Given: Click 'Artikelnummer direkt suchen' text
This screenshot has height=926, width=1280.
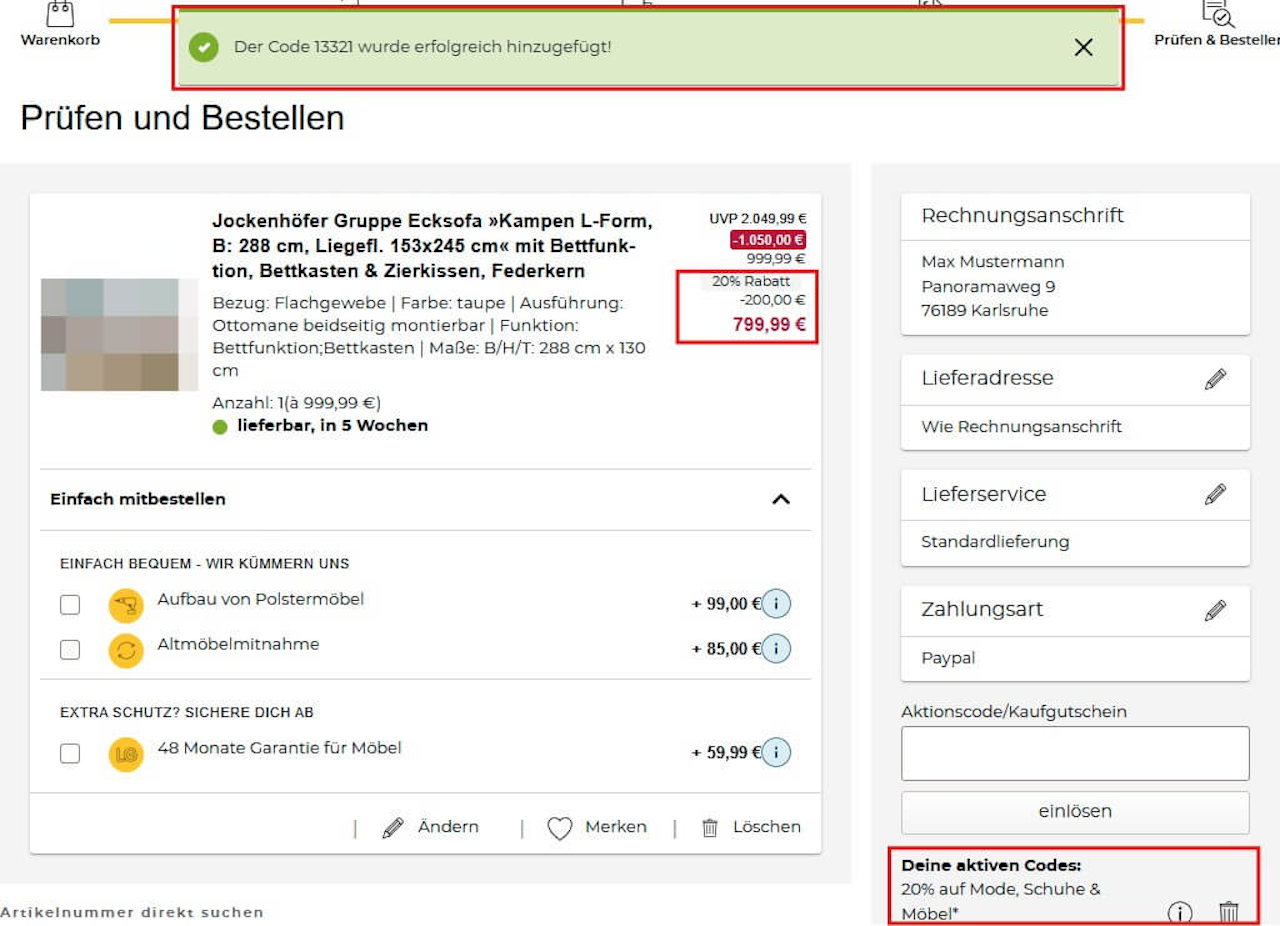Looking at the screenshot, I should 132,912.
